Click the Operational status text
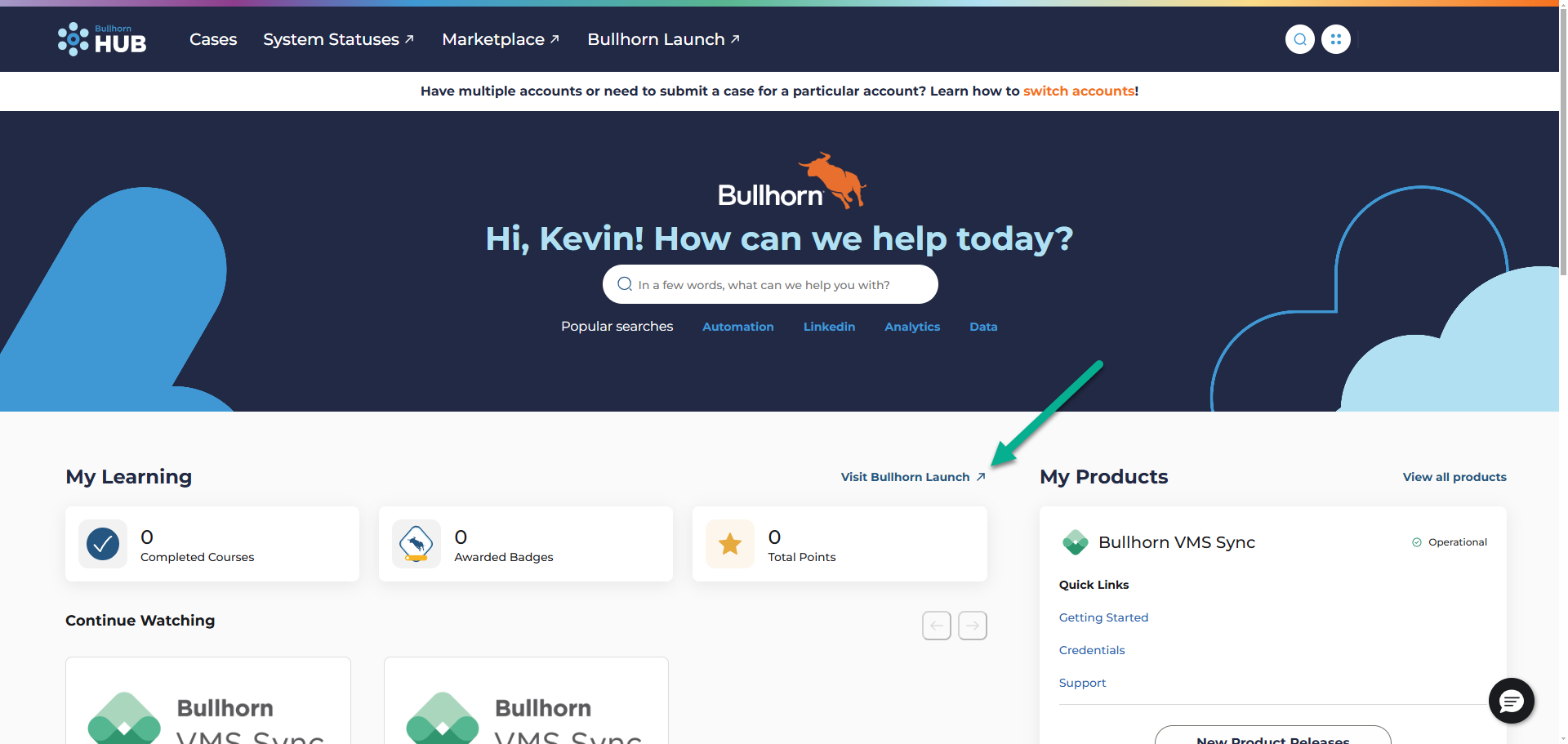This screenshot has height=744, width=1568. 1458,542
